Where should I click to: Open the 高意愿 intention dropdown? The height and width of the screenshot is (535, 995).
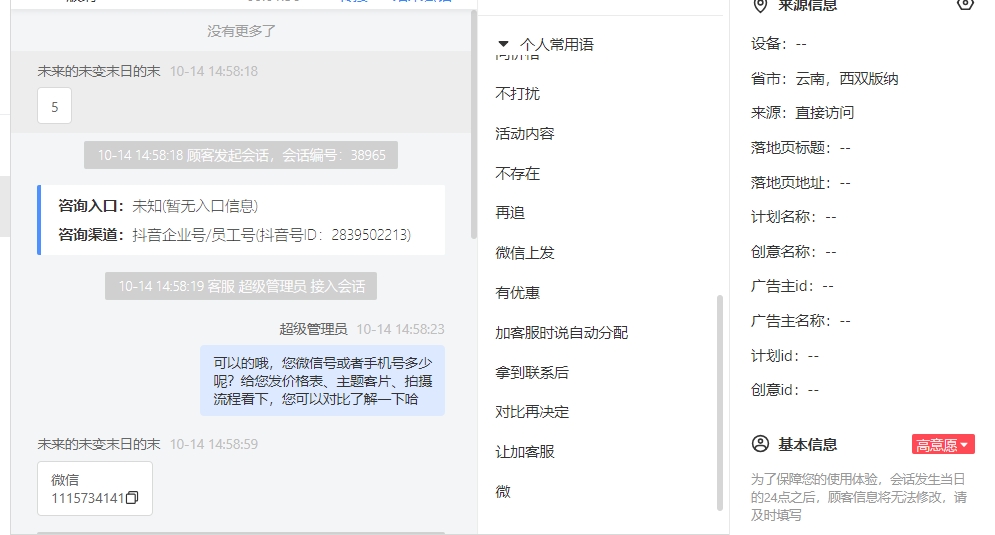(x=943, y=445)
